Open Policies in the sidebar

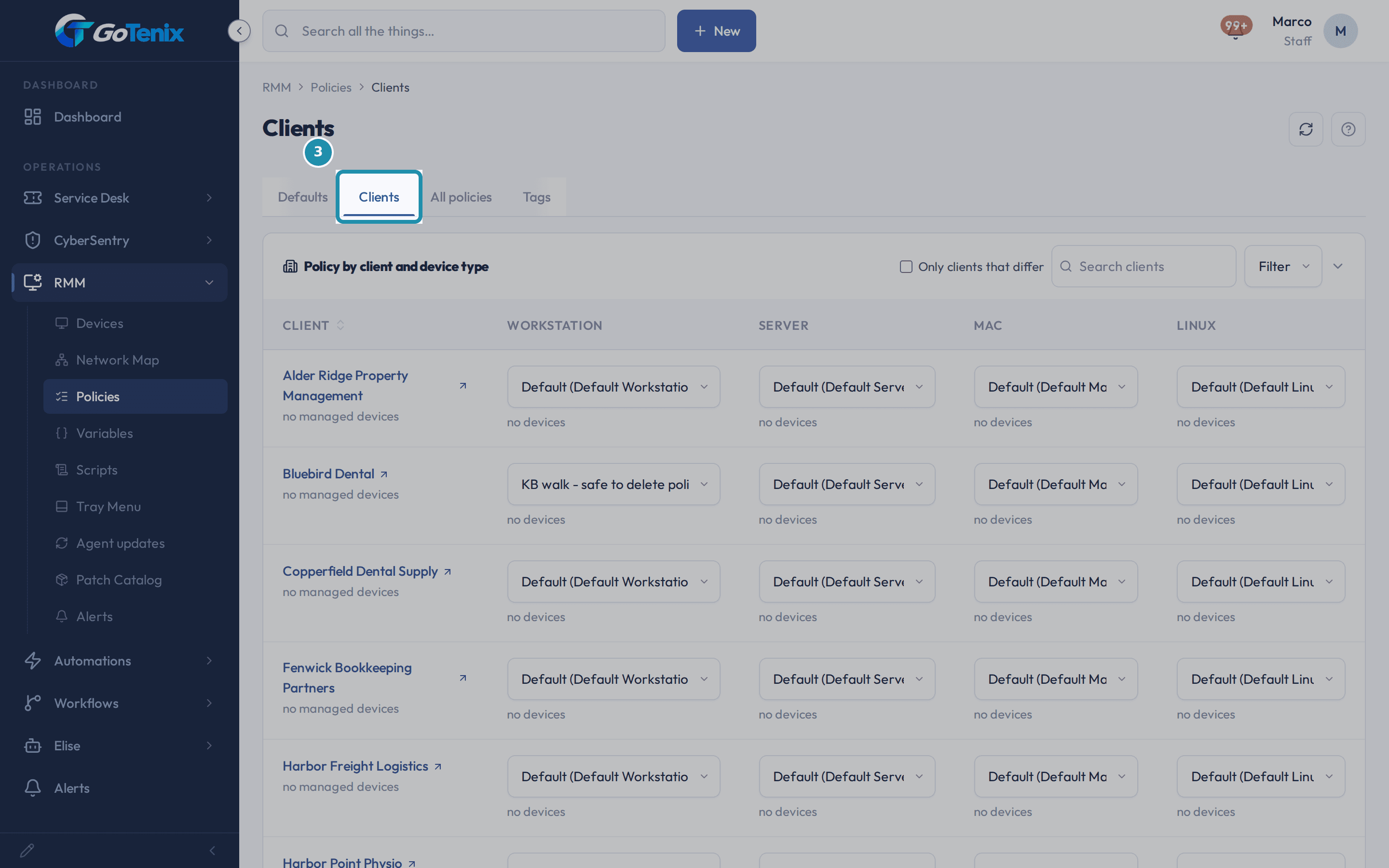[136, 397]
